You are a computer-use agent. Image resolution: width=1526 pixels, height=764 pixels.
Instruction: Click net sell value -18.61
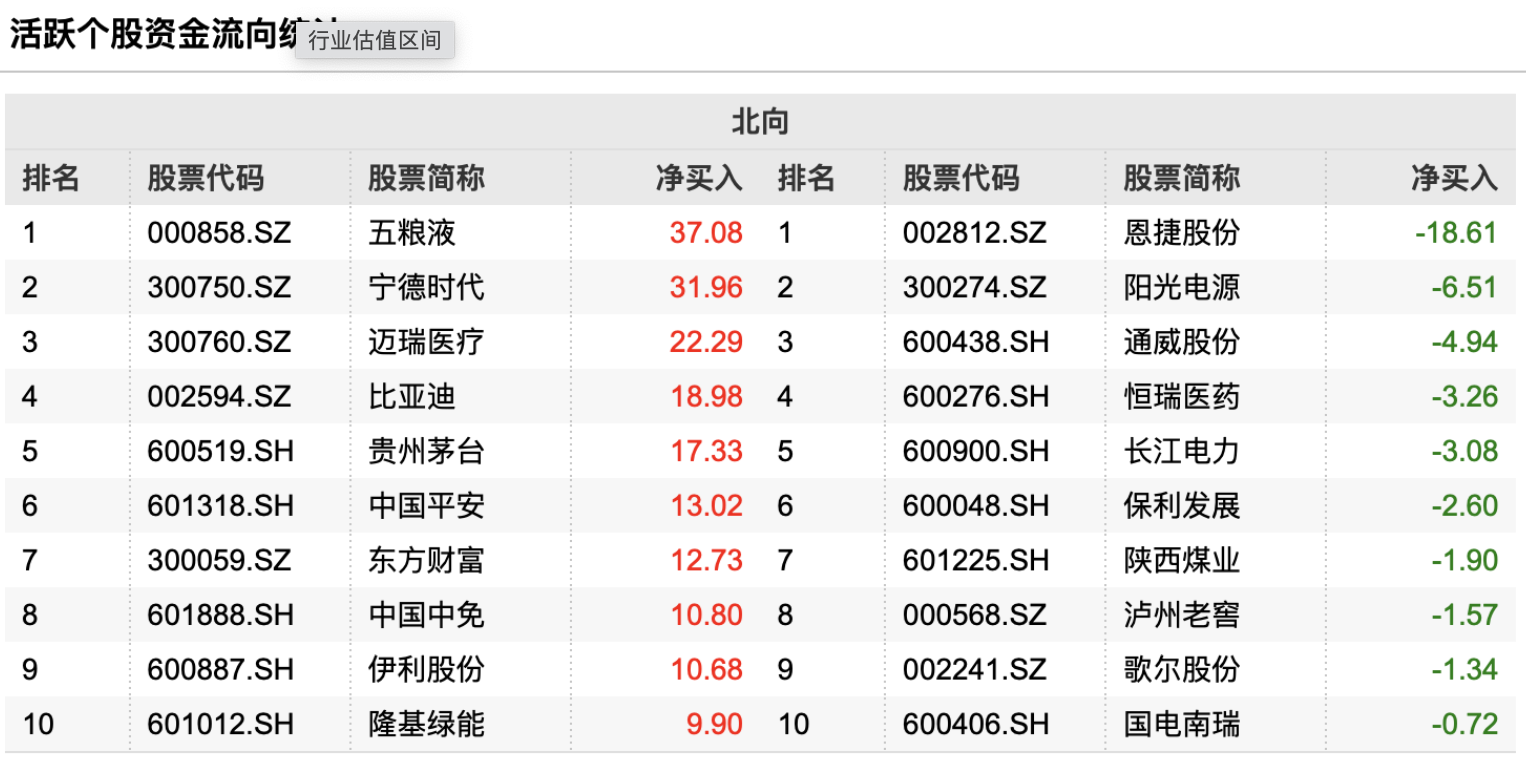[1456, 233]
